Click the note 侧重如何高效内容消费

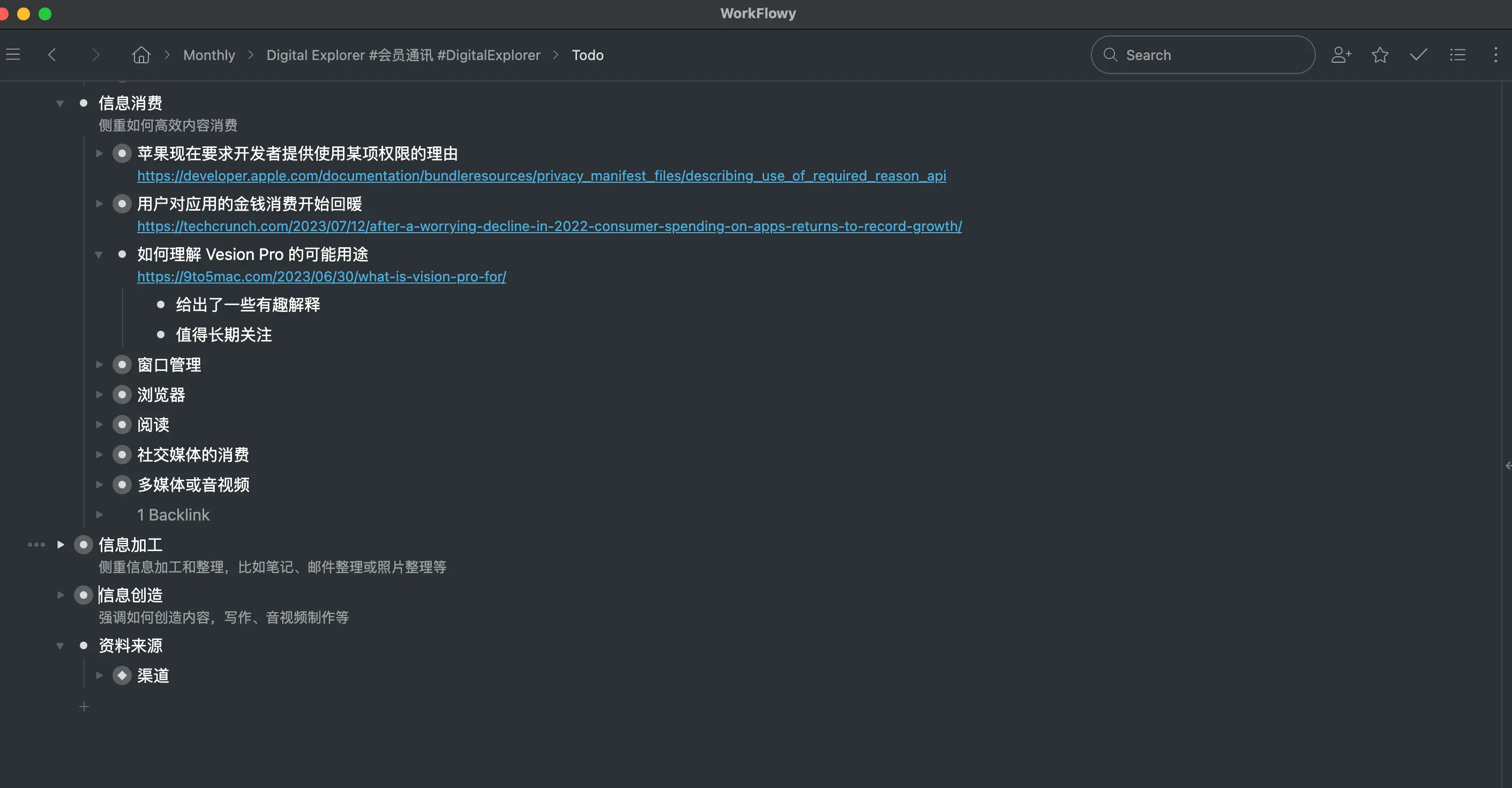tap(168, 125)
